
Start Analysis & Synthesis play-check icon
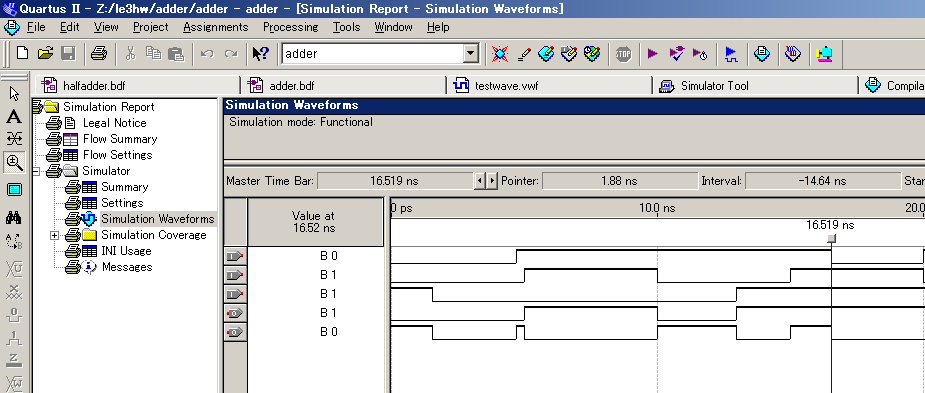(x=677, y=54)
